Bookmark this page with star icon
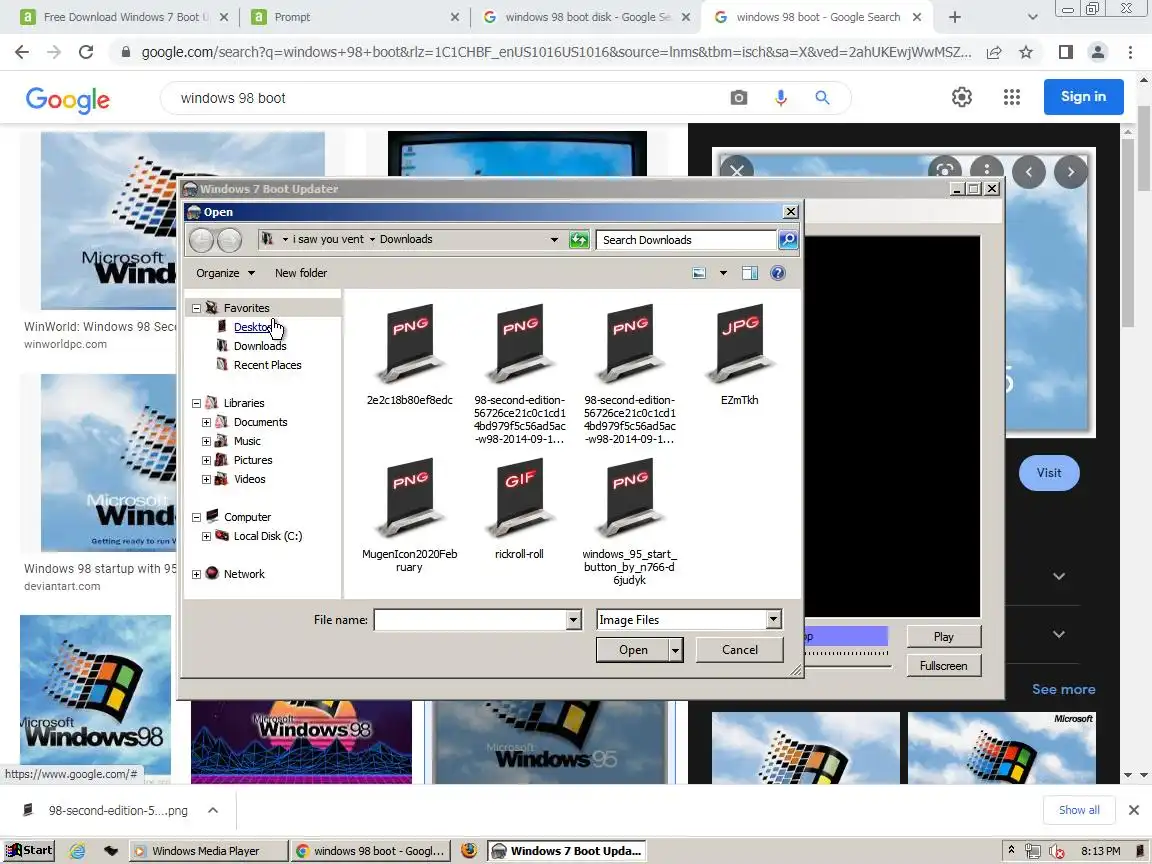The height and width of the screenshot is (864, 1152). point(1026,52)
